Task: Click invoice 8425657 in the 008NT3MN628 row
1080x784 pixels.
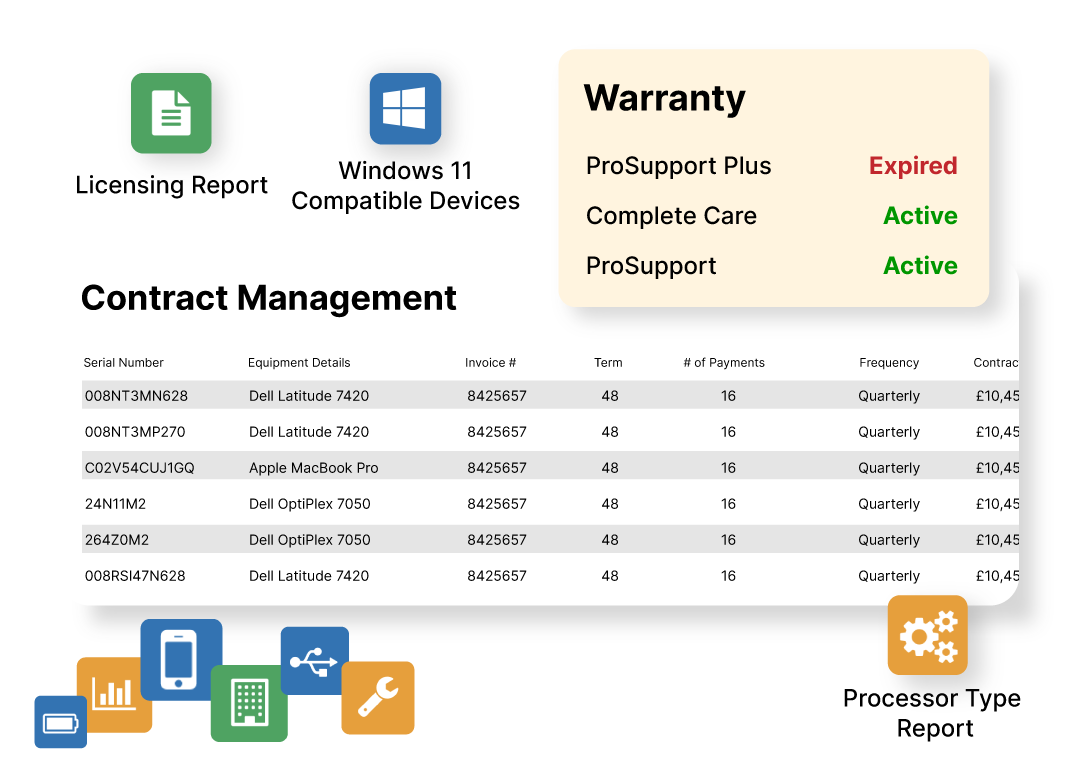Action: tap(497, 396)
